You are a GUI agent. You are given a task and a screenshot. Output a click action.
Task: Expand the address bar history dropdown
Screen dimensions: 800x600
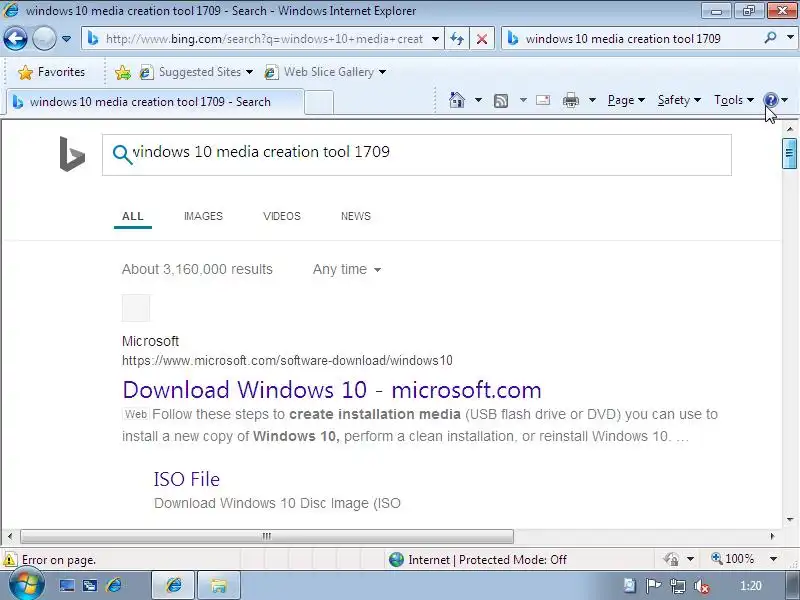tap(435, 39)
